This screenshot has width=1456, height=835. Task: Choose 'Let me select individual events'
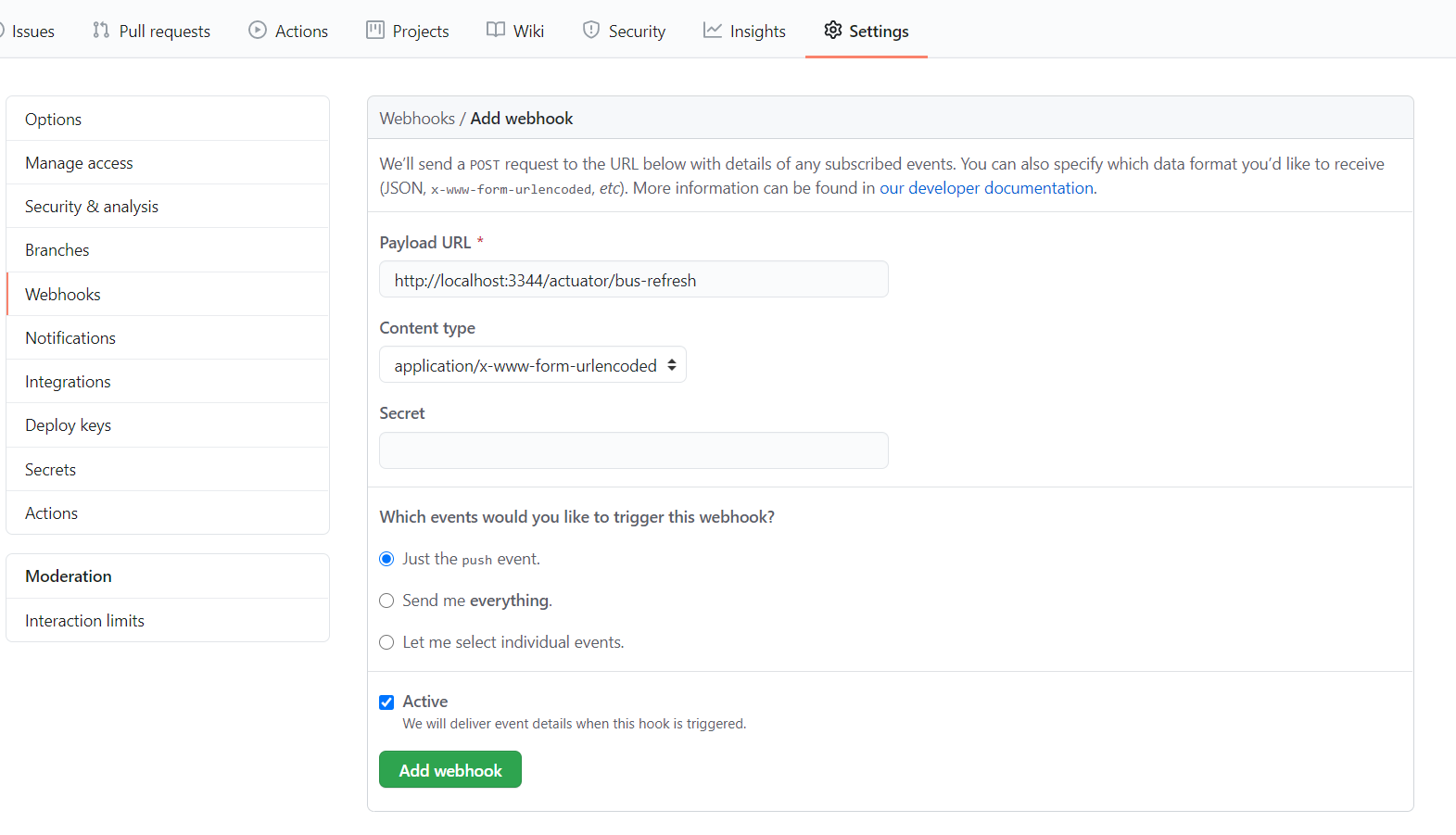(387, 642)
